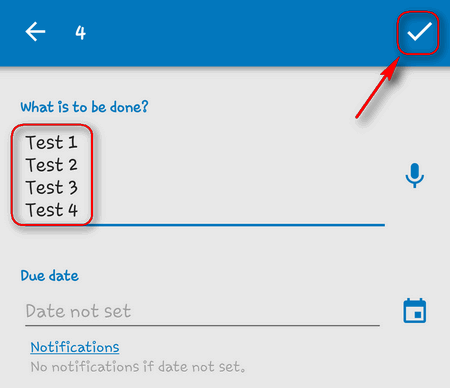Click the blue underline of the task field
Image resolution: width=450 pixels, height=388 pixels.
[238, 225]
